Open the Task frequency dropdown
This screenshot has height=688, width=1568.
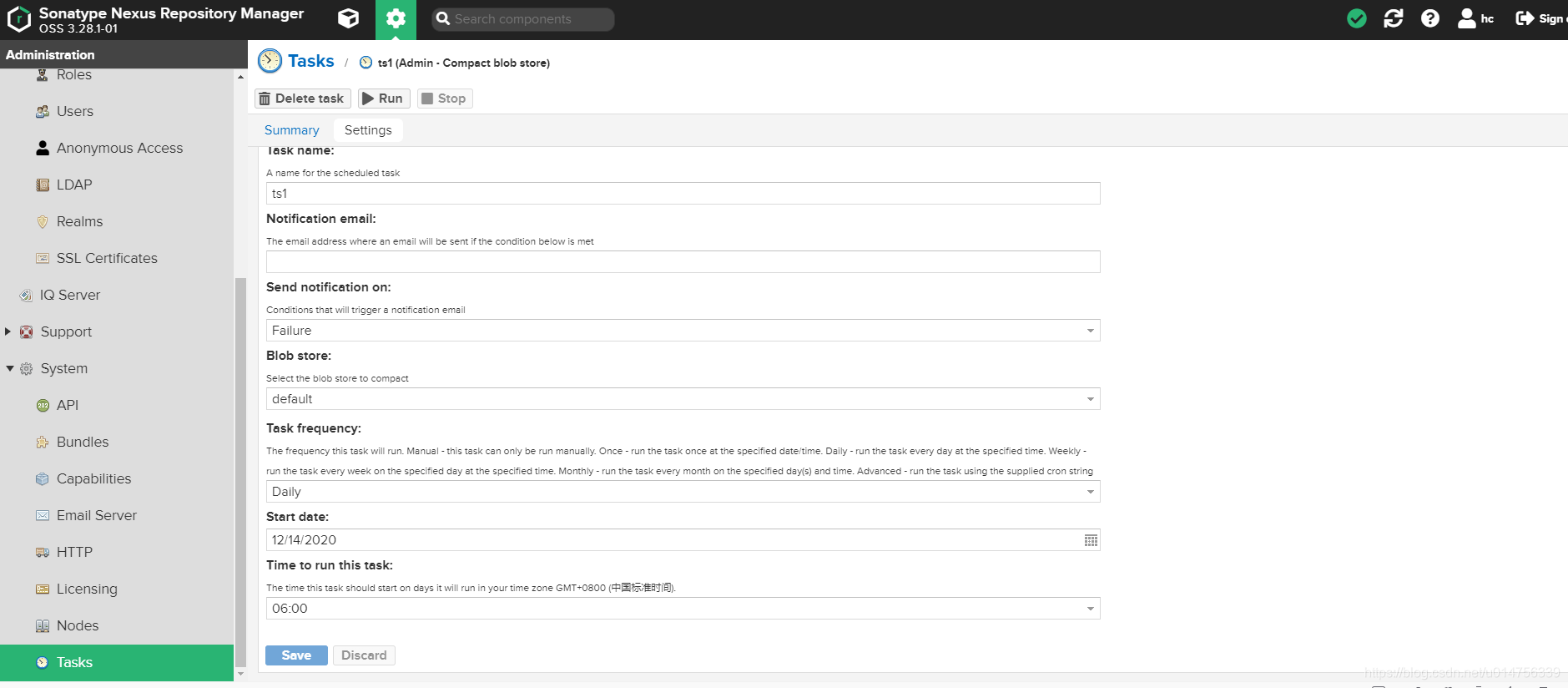pos(1090,492)
